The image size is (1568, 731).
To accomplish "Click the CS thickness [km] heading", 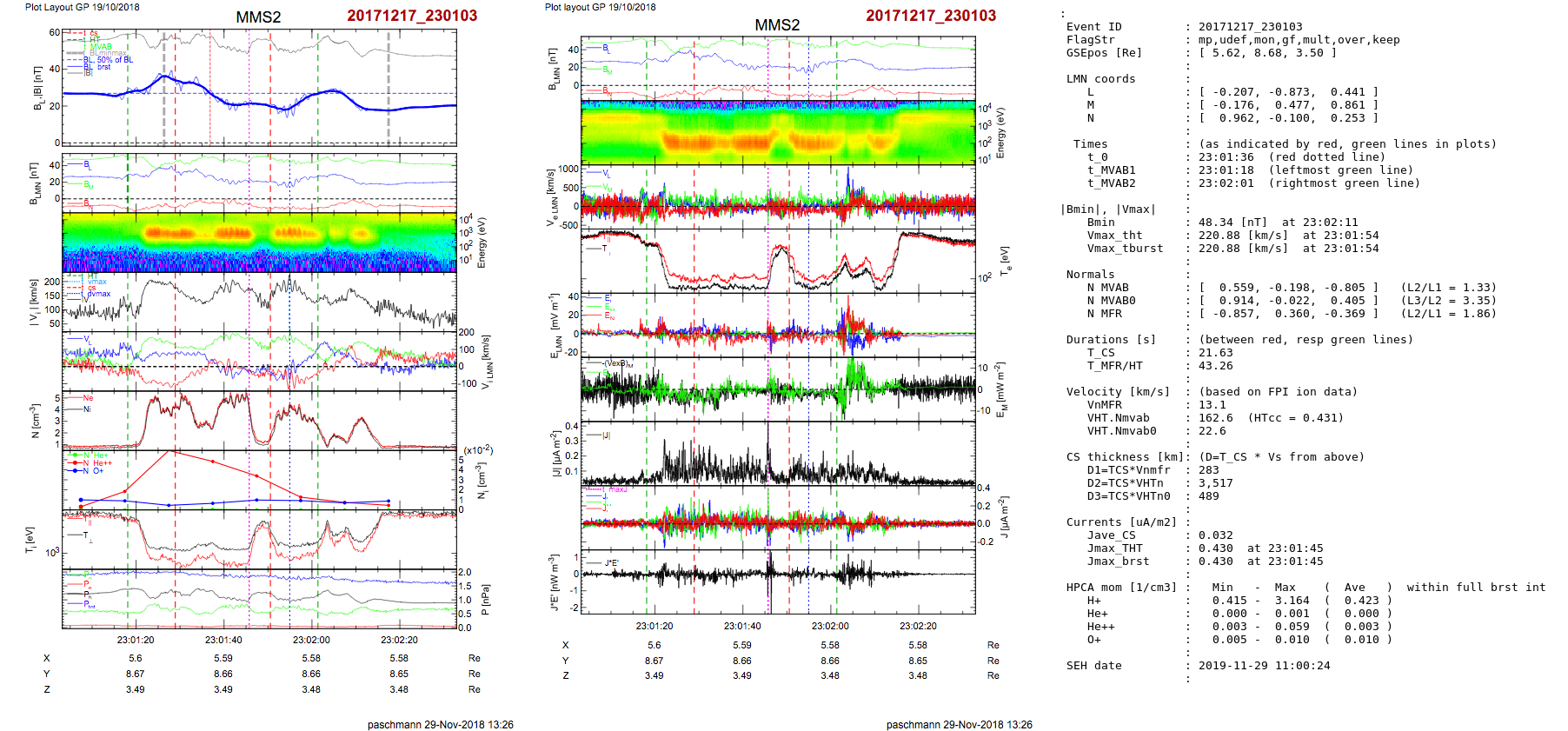I will 1121,457.
